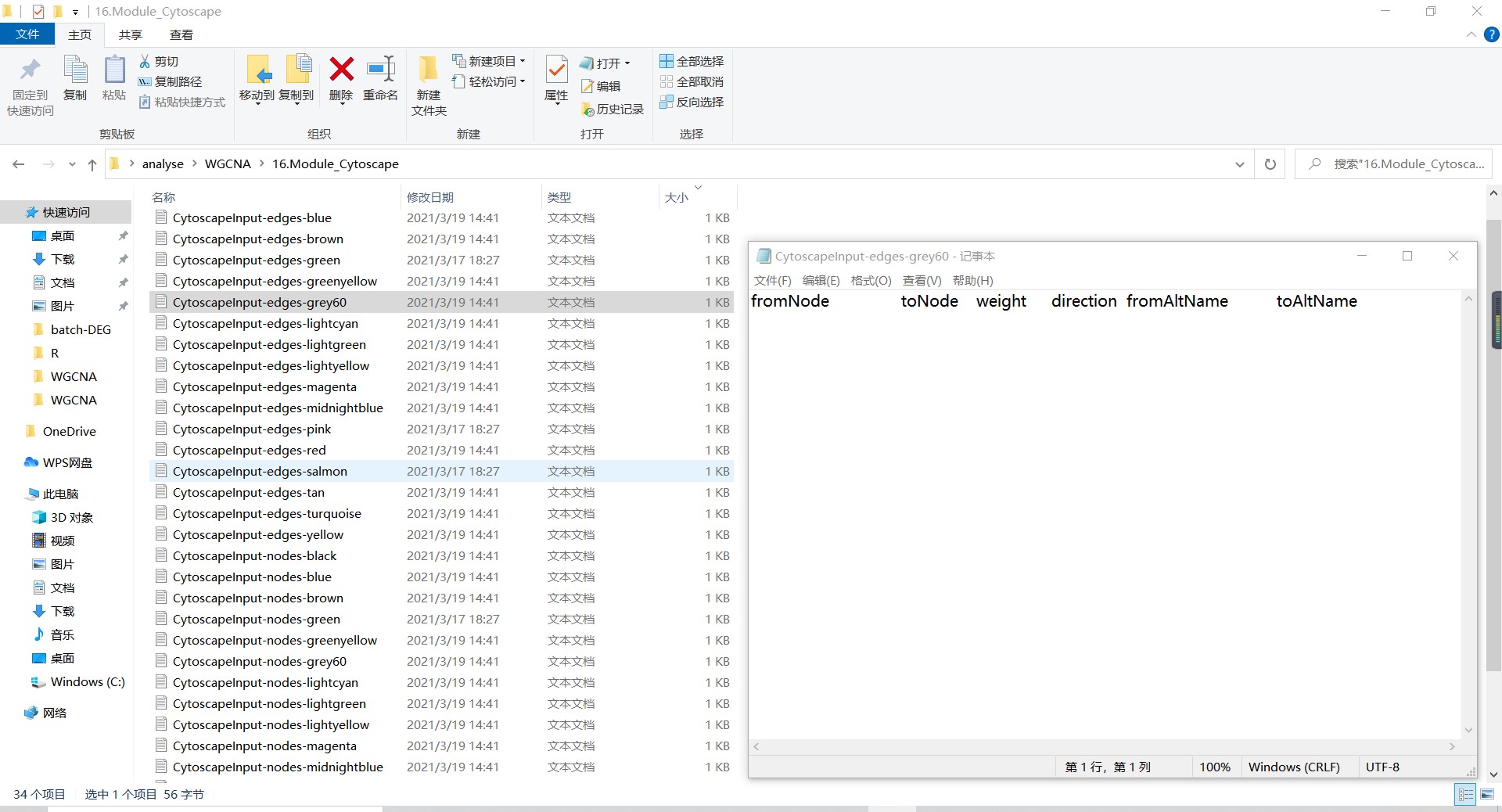Go back with the left arrow
1502x812 pixels.
click(x=19, y=164)
